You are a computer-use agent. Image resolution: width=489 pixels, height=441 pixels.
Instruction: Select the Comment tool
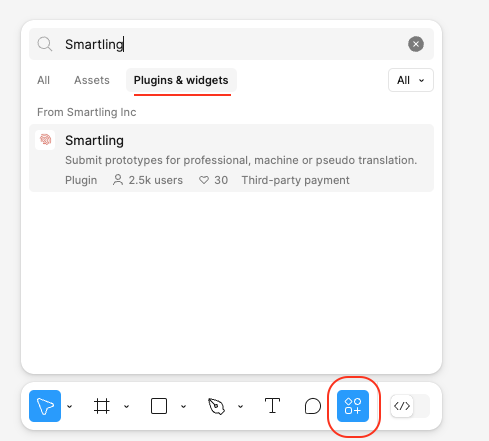click(313, 406)
